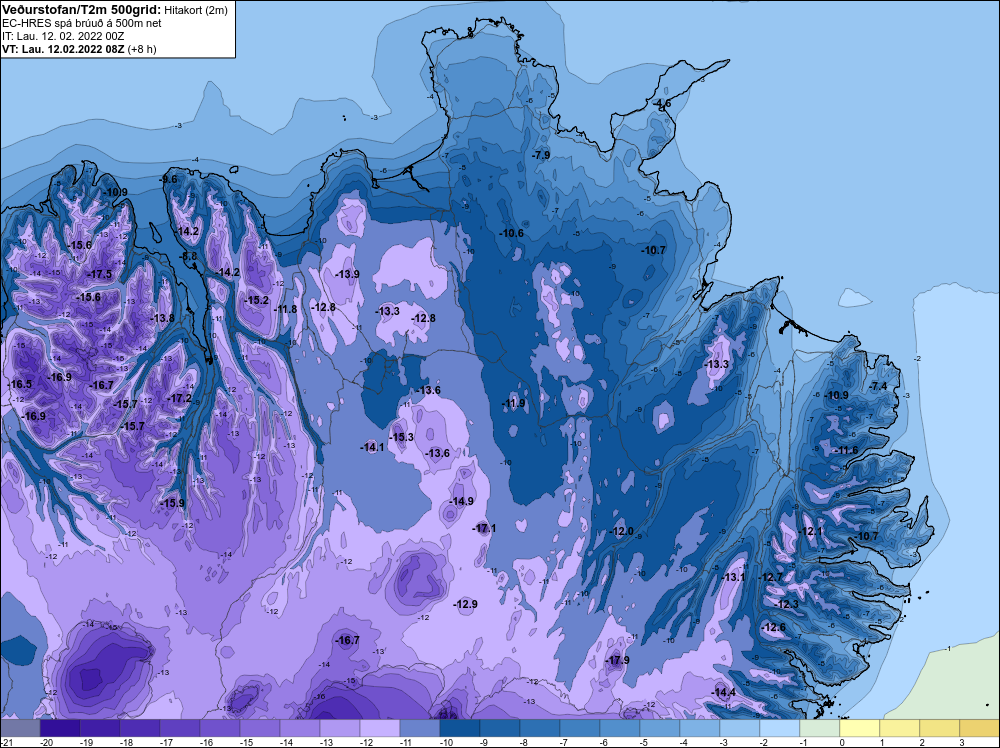The width and height of the screenshot is (1000, 748).
Task: Click the -13.1 temperature value
Action: 733,578
